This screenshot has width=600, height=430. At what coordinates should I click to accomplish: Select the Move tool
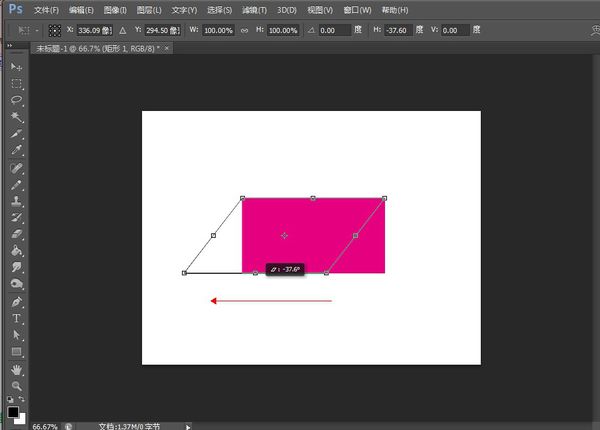point(17,66)
